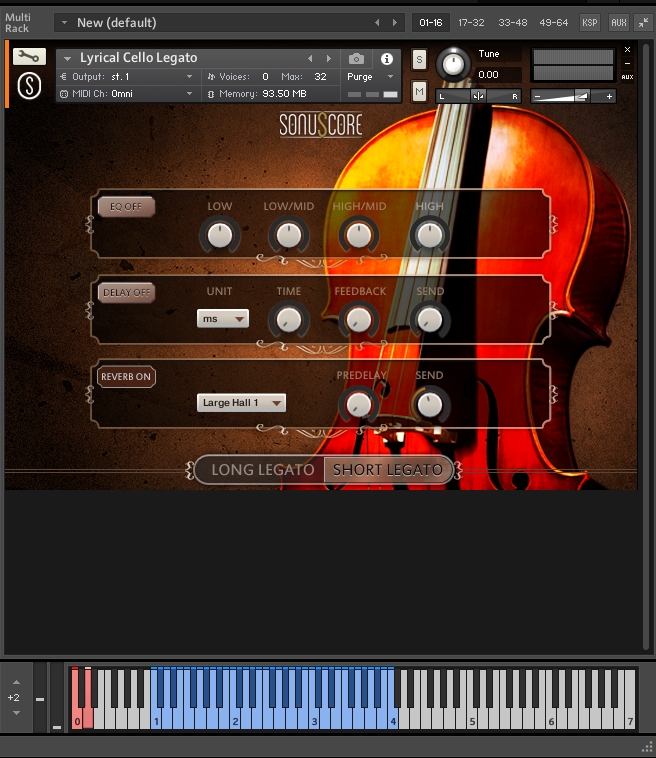Open the KSP multi script editor

click(589, 23)
